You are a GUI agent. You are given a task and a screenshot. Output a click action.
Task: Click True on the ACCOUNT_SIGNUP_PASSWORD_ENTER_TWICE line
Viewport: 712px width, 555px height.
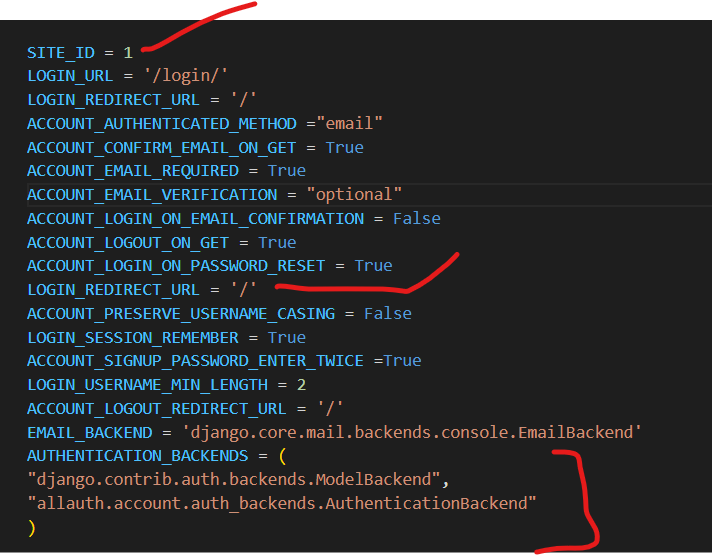tap(403, 361)
